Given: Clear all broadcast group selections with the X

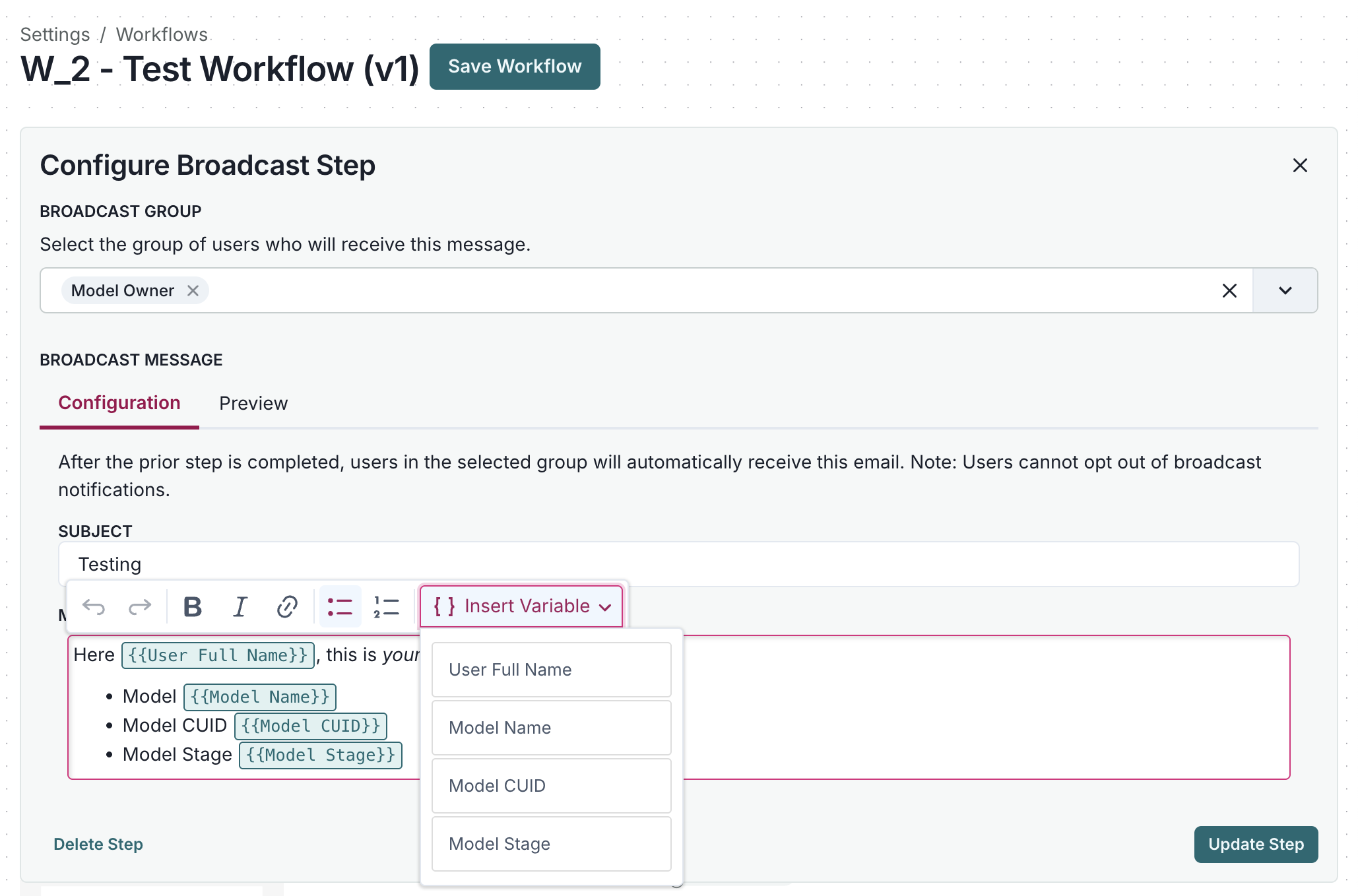Looking at the screenshot, I should (1229, 290).
